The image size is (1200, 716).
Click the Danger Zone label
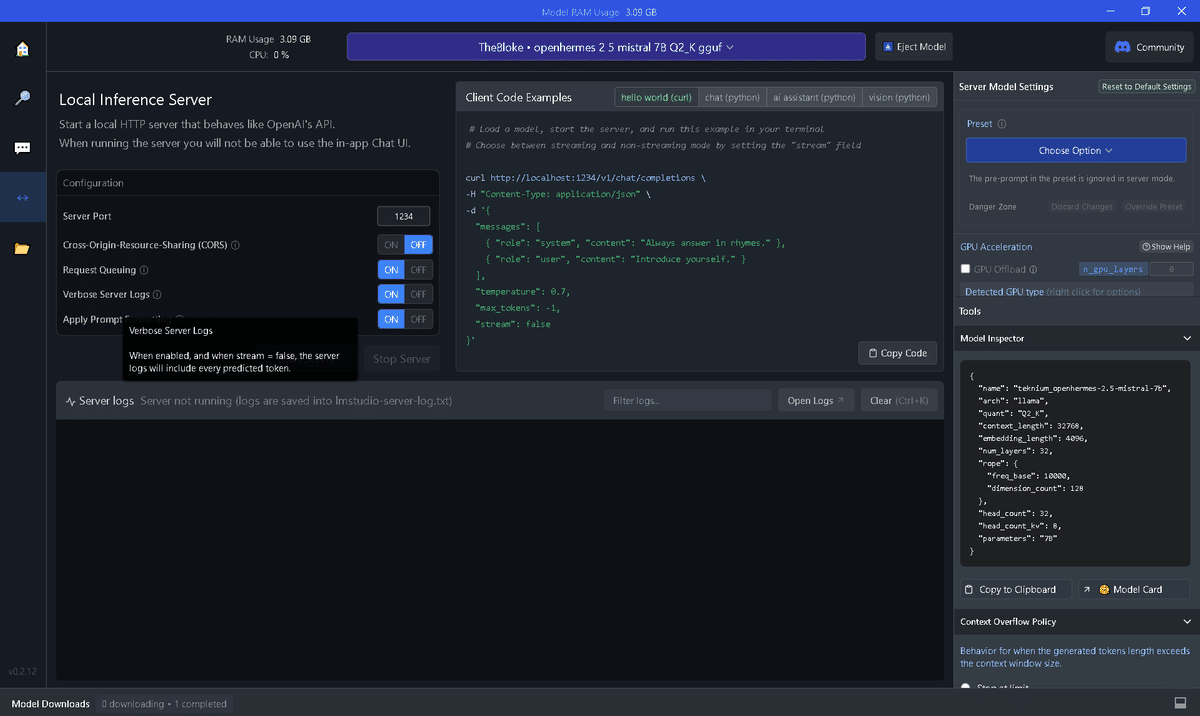point(993,207)
